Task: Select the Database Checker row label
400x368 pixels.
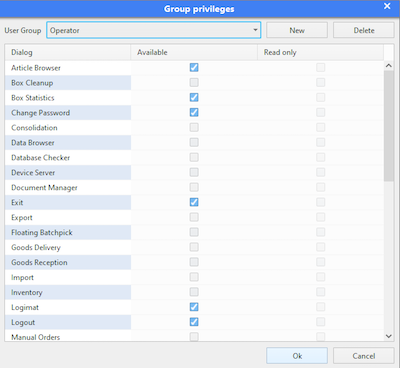Action: point(40,158)
